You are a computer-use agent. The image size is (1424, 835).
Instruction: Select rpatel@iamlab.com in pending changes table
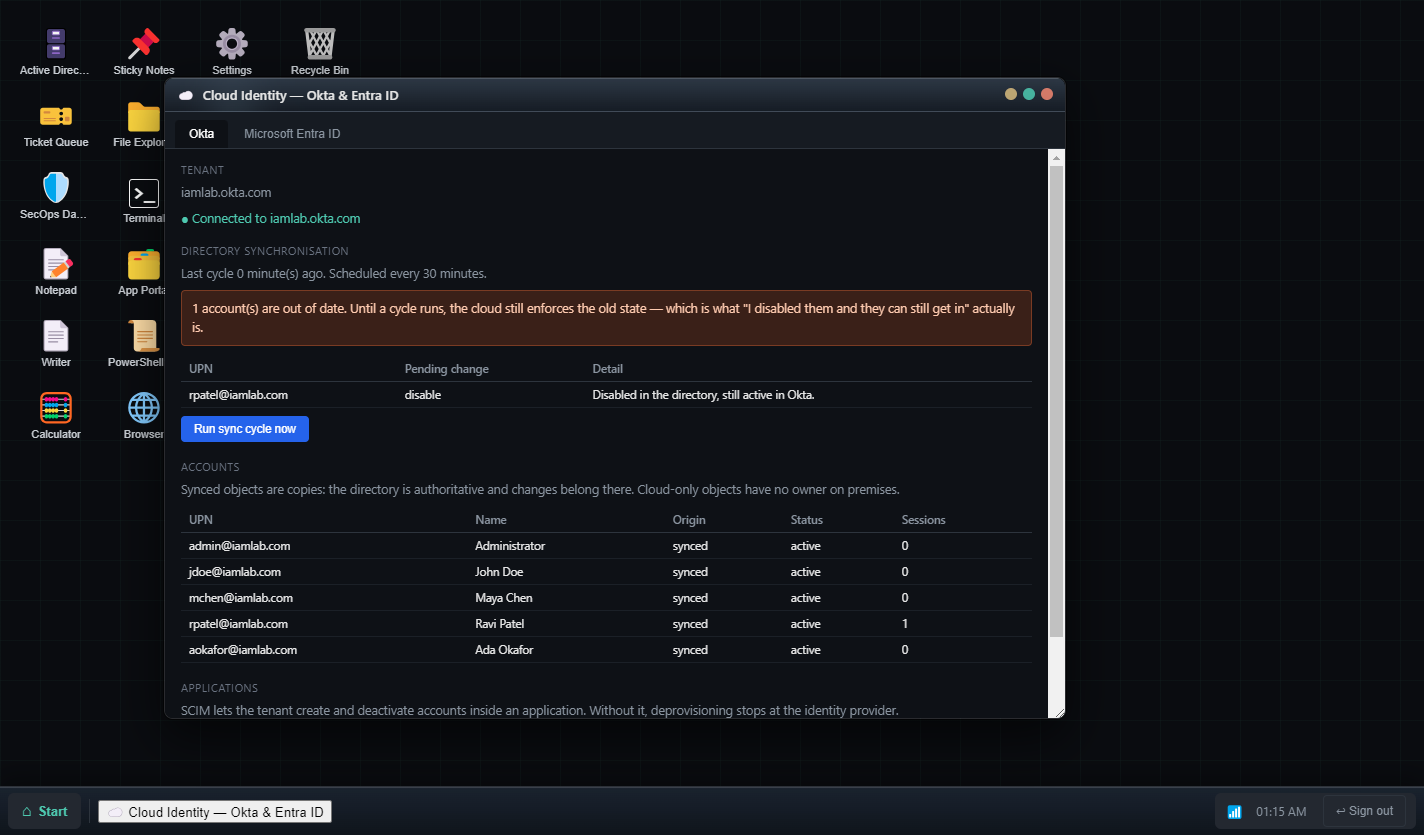(x=238, y=395)
